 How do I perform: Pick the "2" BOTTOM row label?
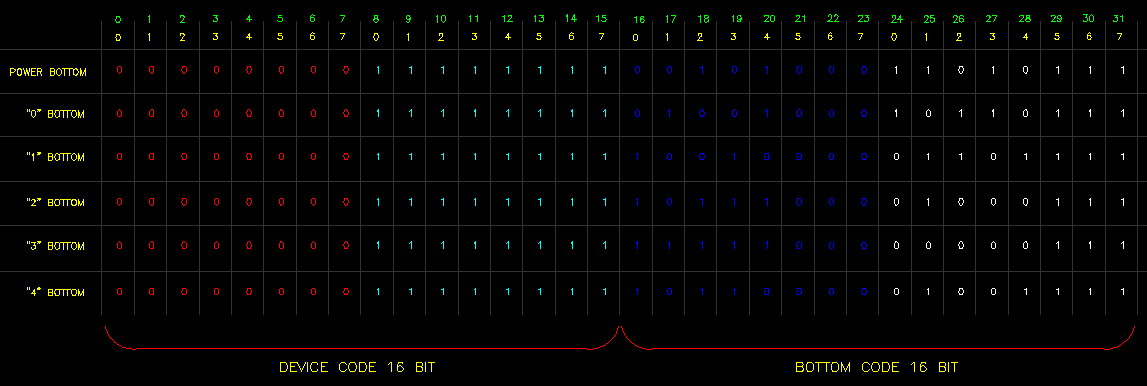click(55, 203)
